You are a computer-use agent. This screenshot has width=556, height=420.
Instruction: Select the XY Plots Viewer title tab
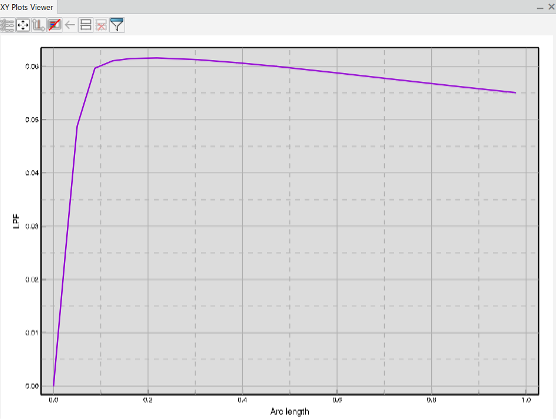[x=28, y=7]
